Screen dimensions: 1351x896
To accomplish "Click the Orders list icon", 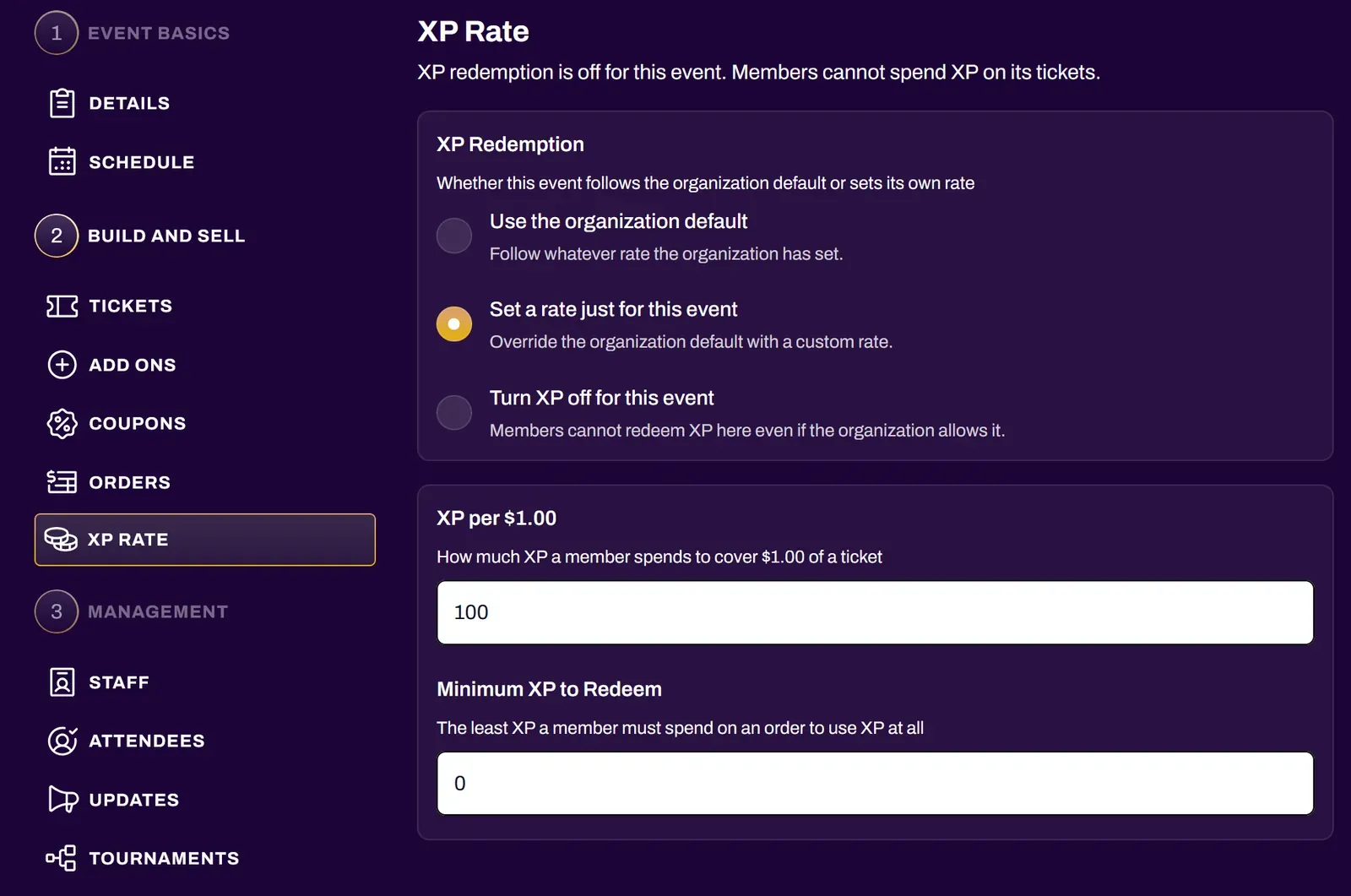I will 62,482.
